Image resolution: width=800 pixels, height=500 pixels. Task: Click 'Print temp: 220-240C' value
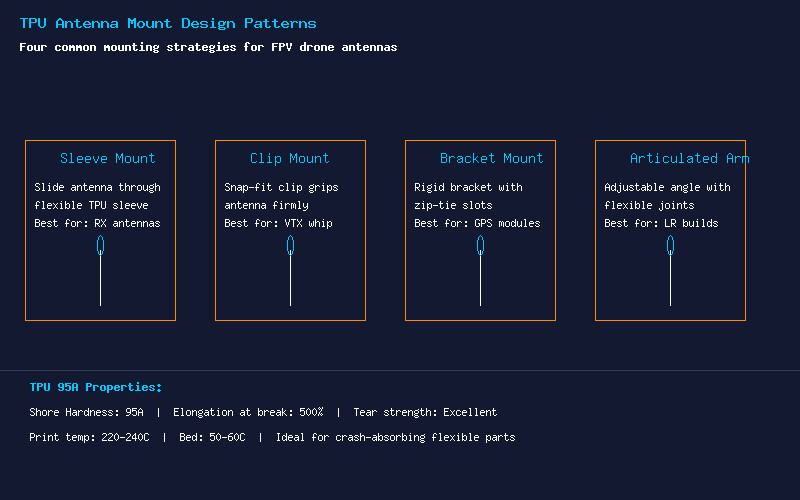(x=89, y=437)
